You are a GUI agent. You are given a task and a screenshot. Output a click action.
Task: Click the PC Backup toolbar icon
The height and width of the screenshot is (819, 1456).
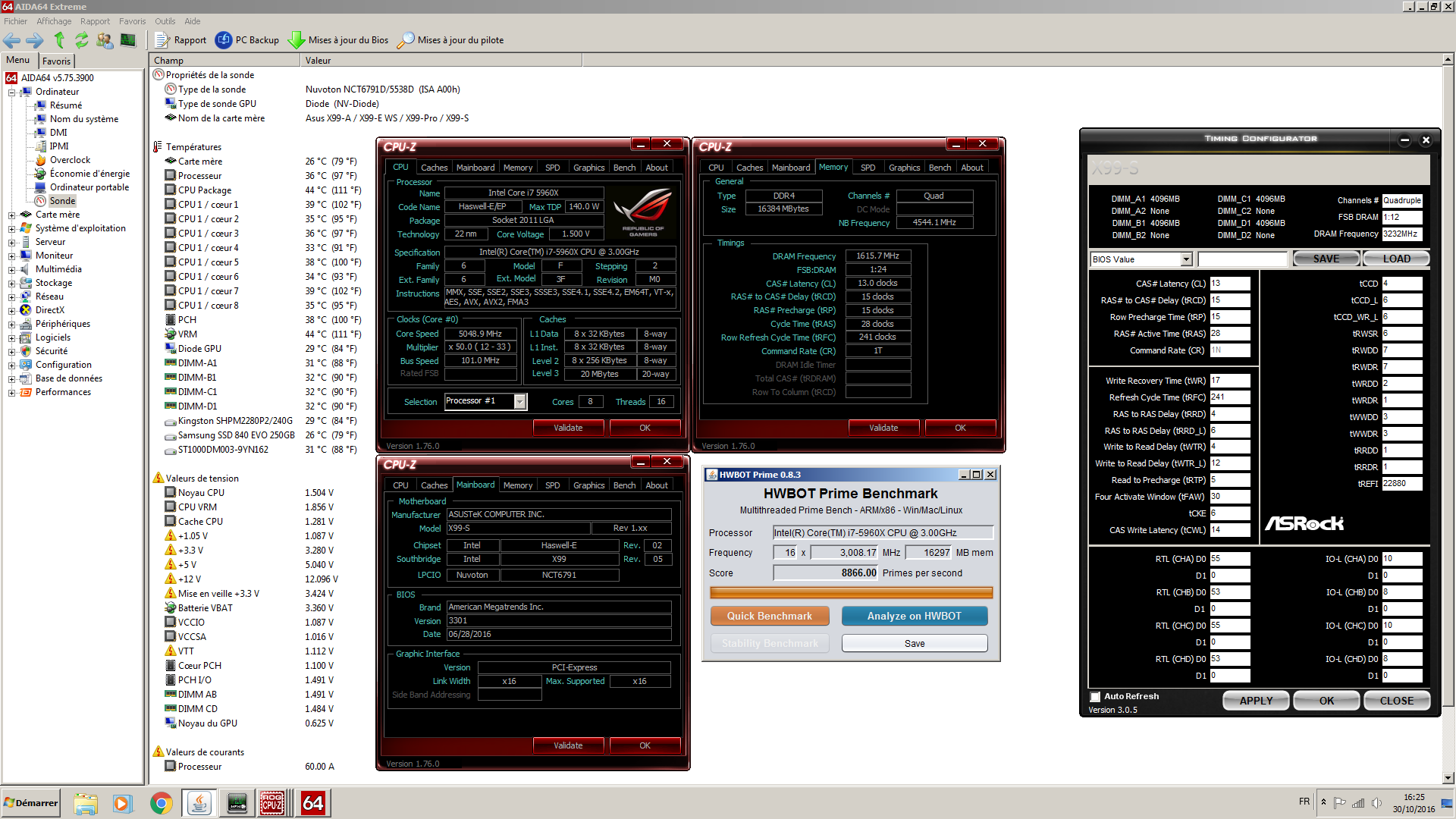click(224, 40)
